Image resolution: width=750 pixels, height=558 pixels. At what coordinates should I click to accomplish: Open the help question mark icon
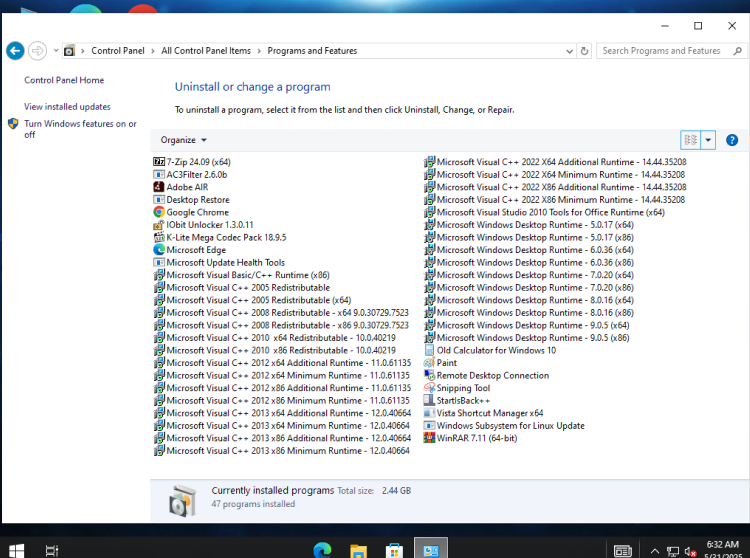pos(731,140)
